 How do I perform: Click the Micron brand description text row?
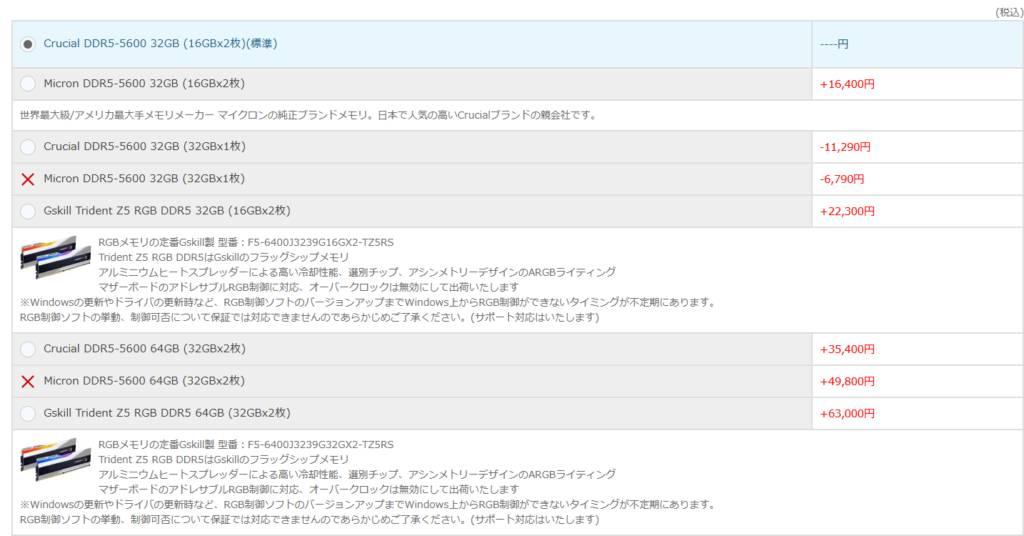tap(308, 115)
